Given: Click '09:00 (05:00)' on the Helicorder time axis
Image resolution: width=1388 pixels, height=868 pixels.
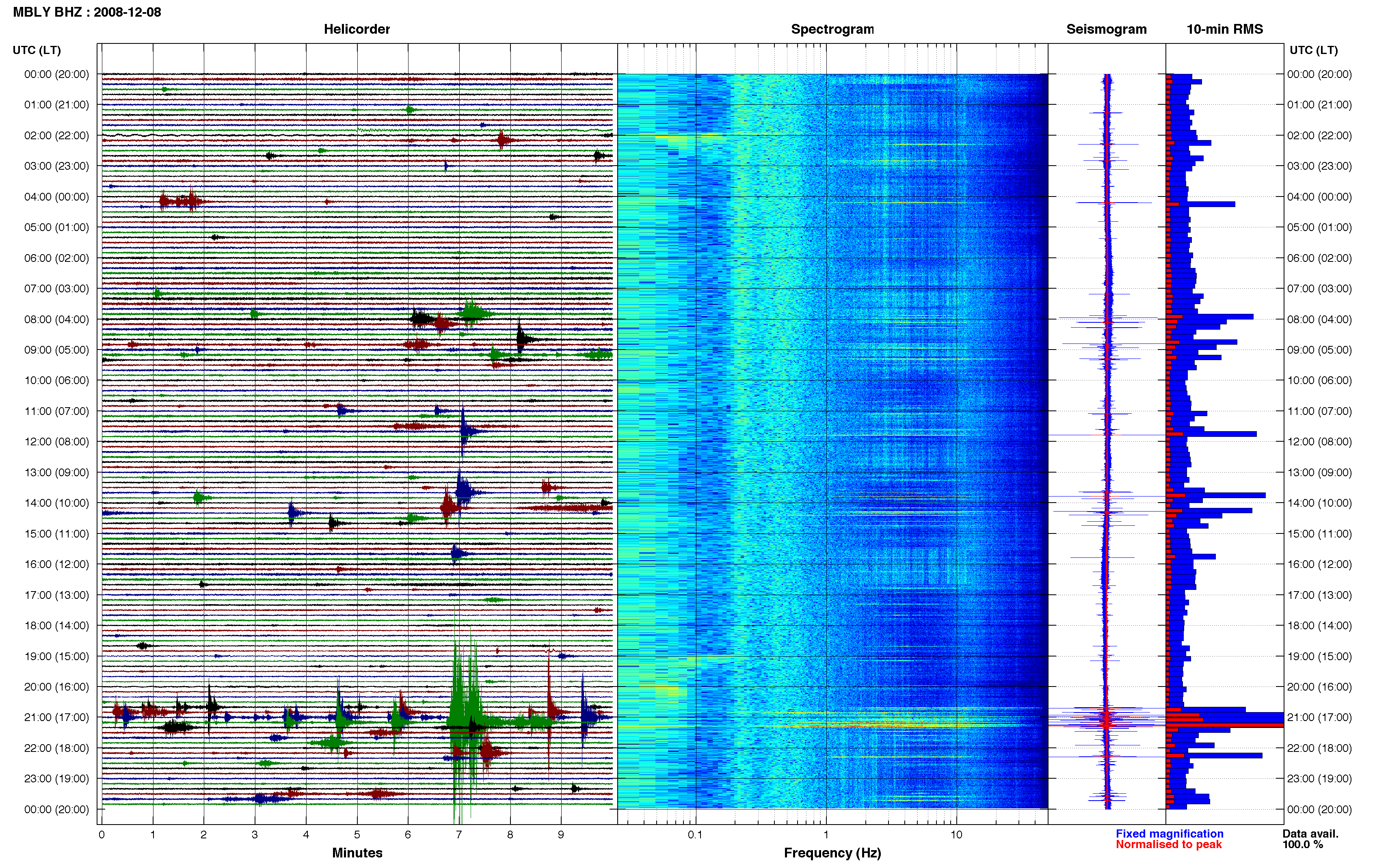Looking at the screenshot, I should click(x=56, y=350).
